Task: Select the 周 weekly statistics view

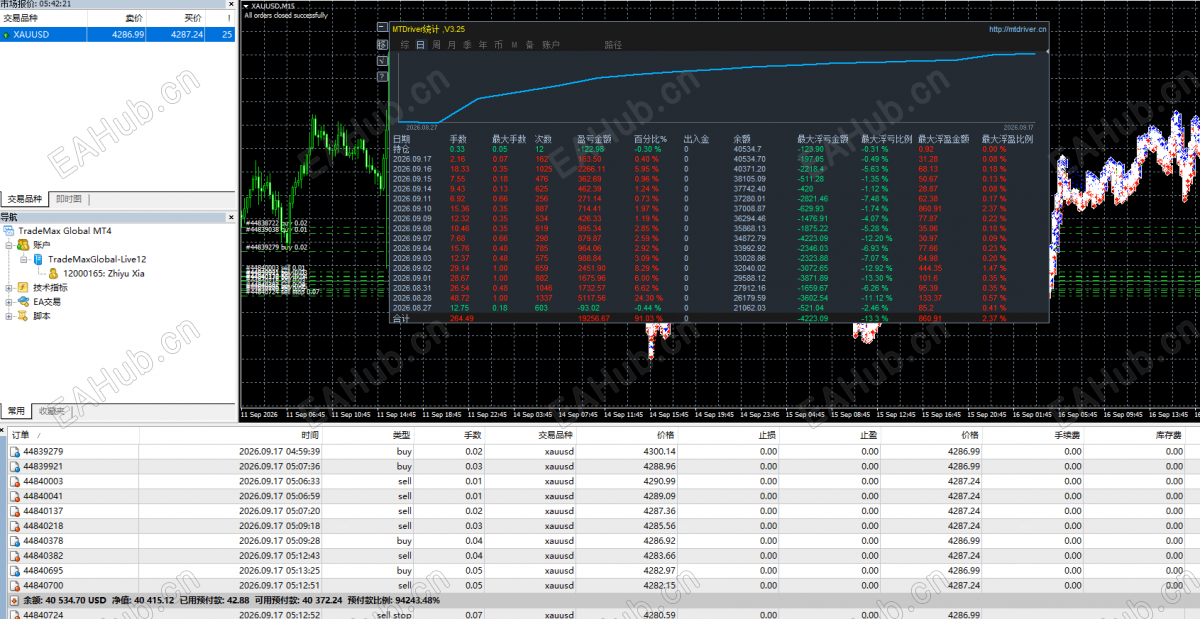Action: click(x=437, y=45)
